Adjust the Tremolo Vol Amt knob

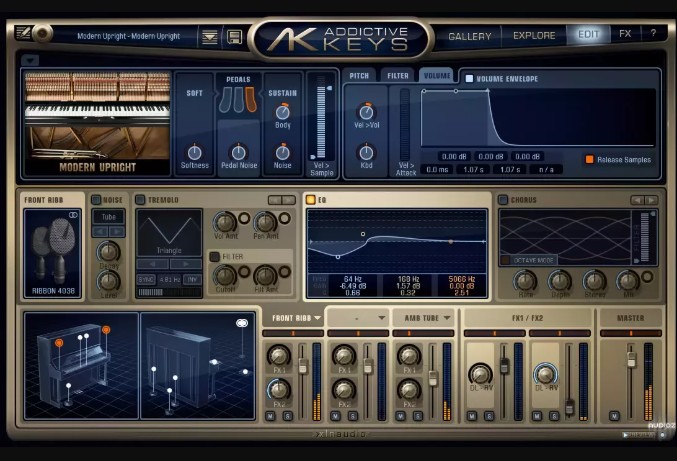pos(225,222)
